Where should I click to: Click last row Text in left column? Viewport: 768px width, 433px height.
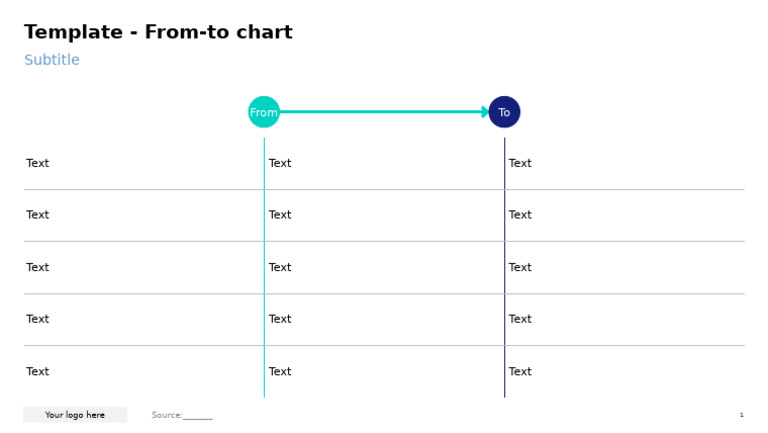[38, 371]
